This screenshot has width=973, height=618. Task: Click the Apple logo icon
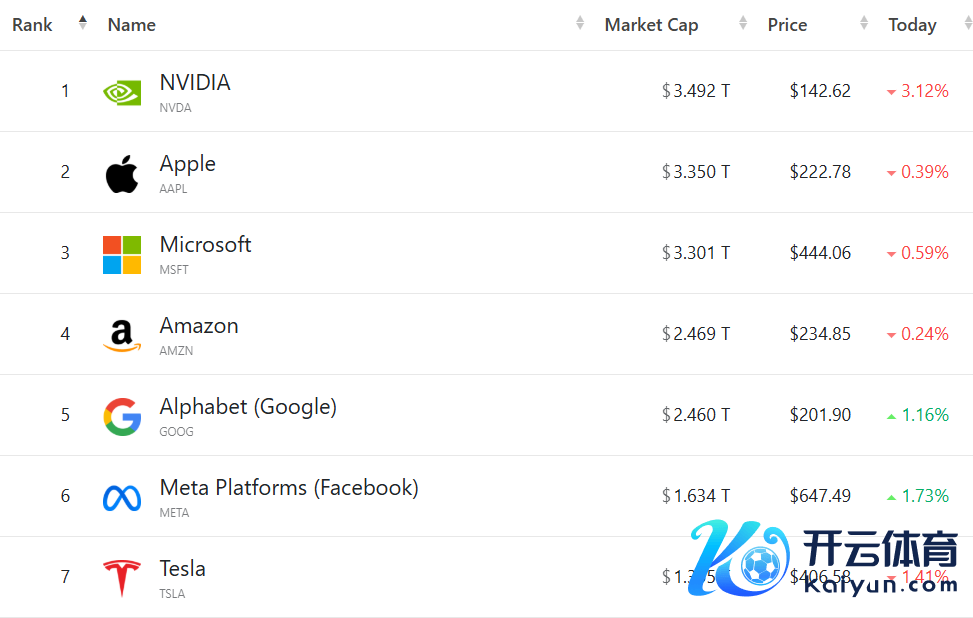point(122,173)
